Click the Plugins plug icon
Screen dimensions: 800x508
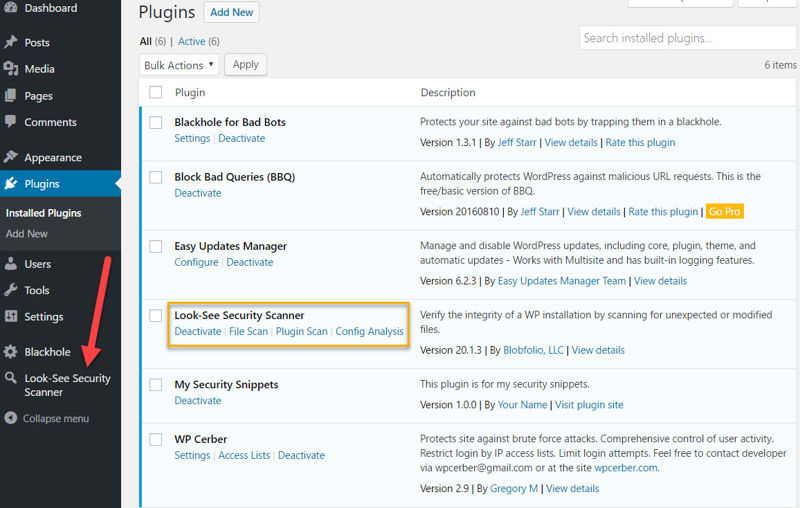(x=11, y=183)
